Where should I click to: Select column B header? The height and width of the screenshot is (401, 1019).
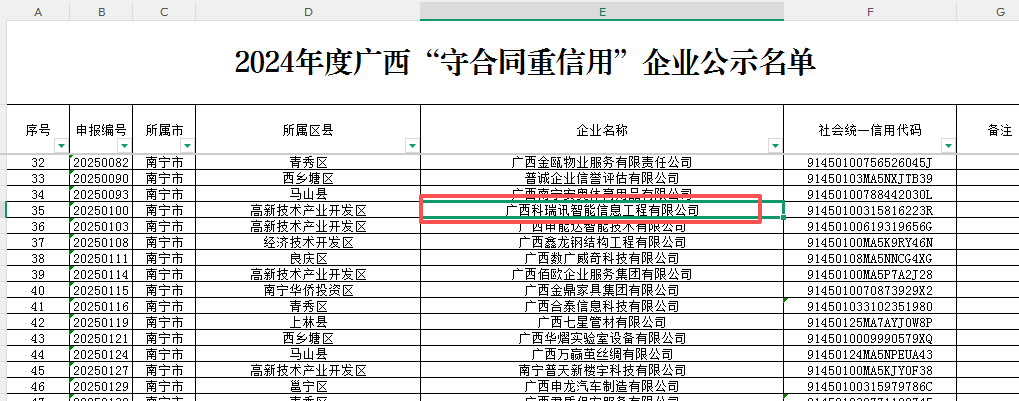pyautogui.click(x=101, y=11)
